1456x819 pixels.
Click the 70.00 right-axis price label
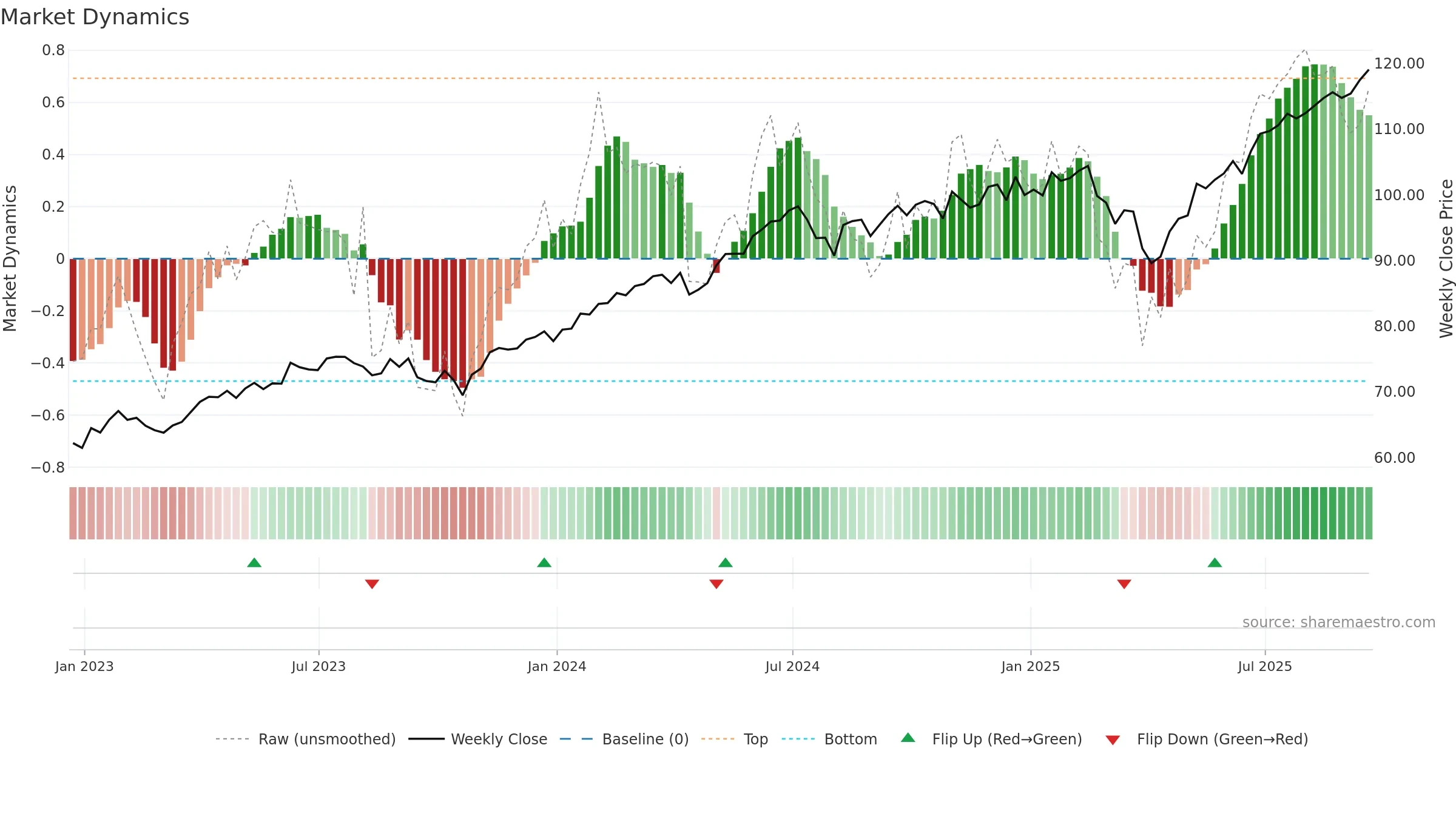pyautogui.click(x=1395, y=391)
